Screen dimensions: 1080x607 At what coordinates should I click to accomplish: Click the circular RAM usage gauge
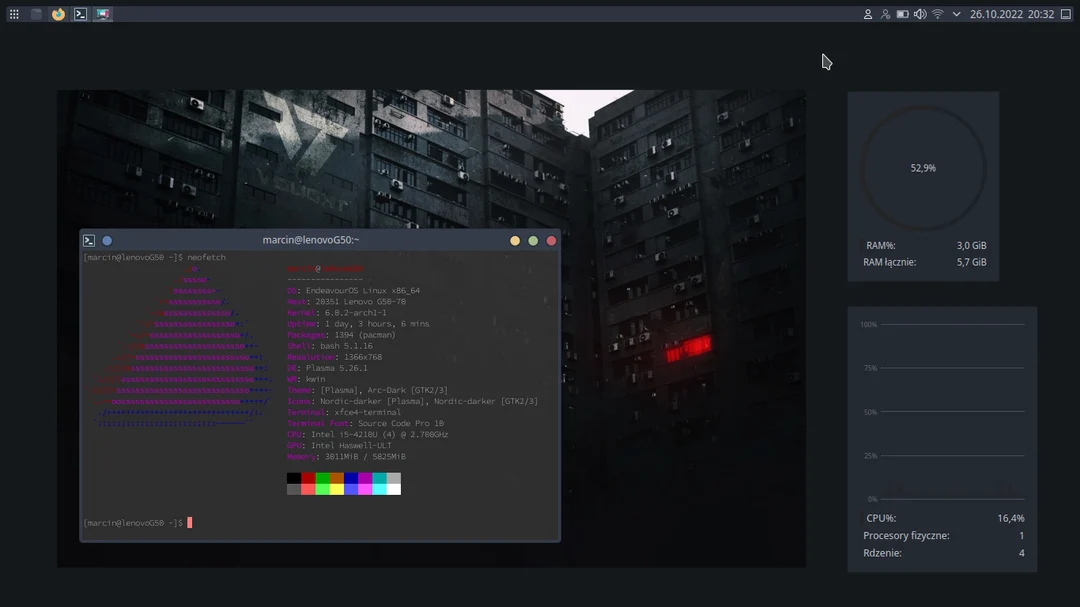924,168
